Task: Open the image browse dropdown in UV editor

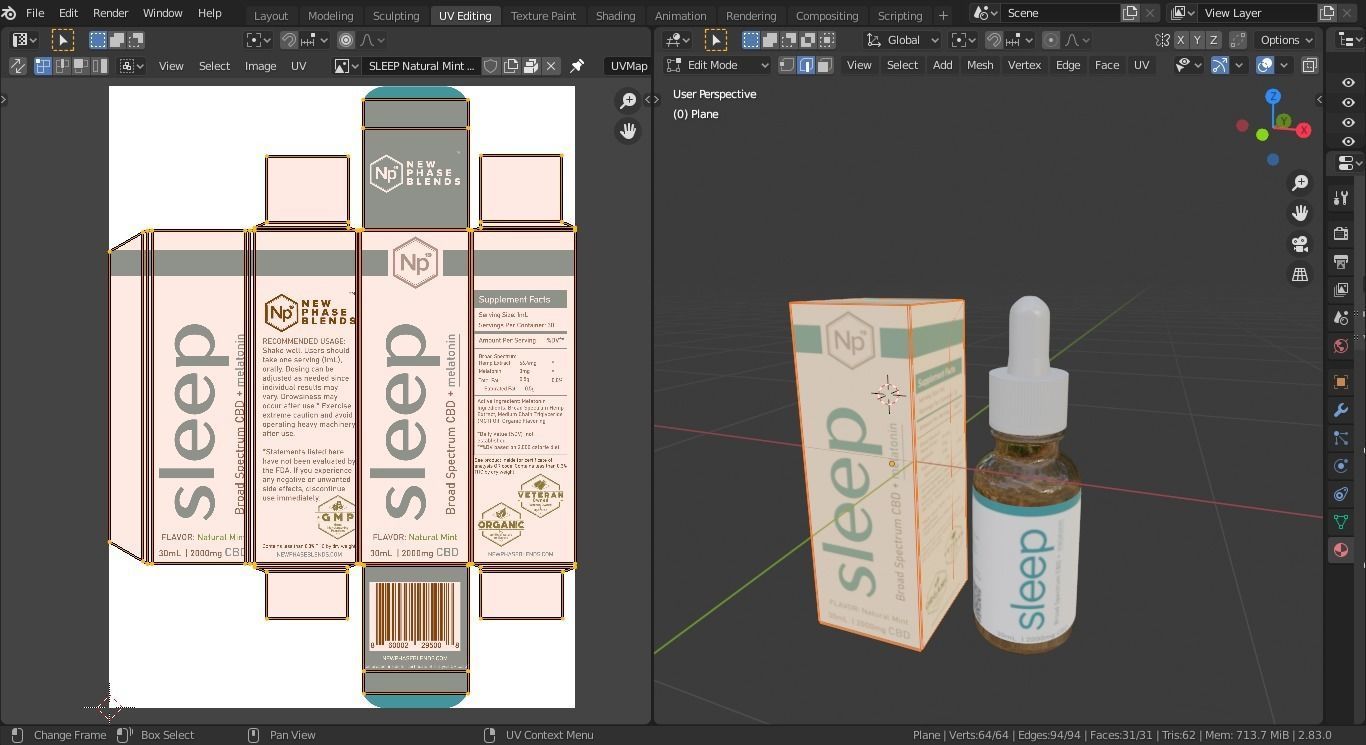Action: coord(346,66)
